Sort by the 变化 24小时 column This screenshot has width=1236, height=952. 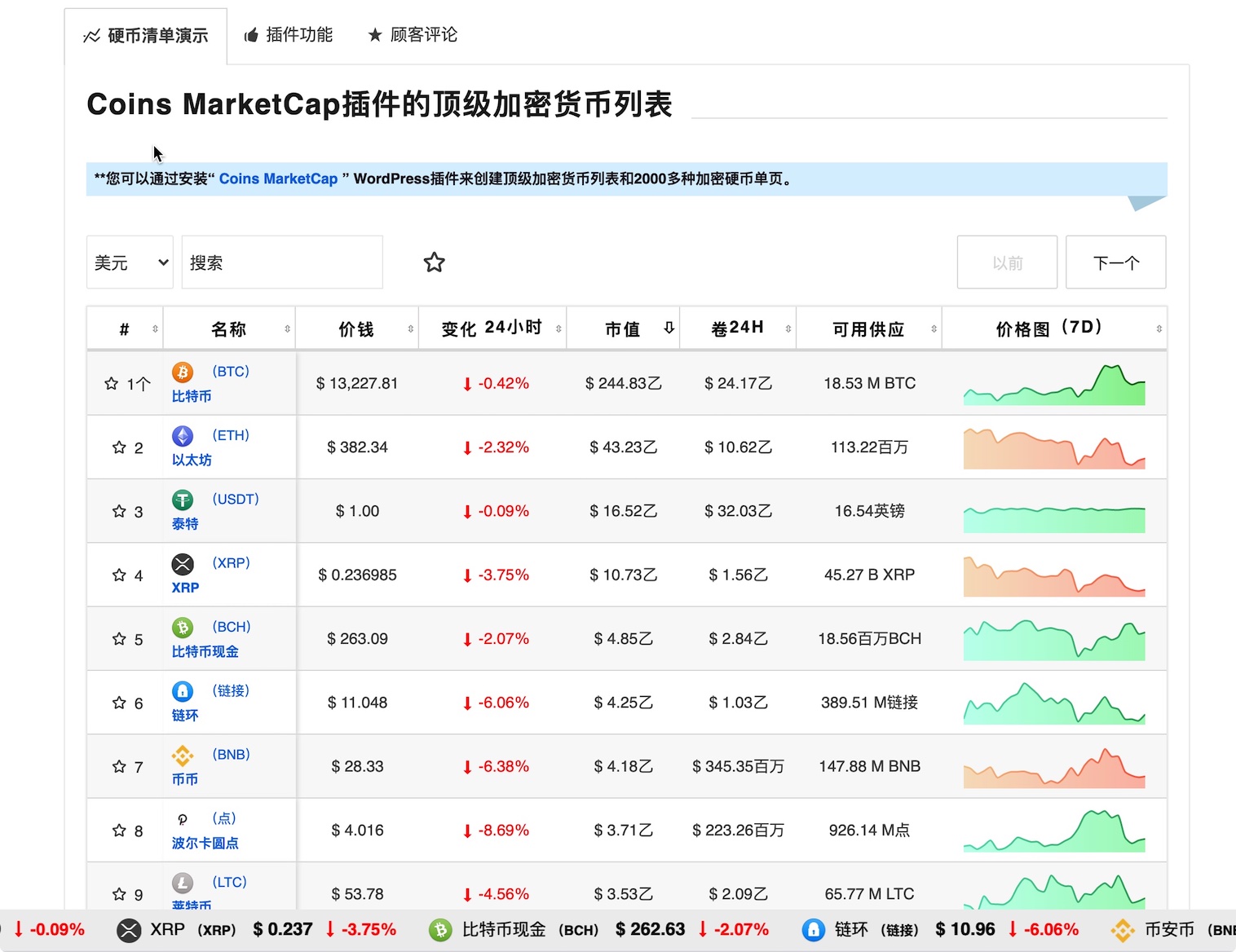click(492, 328)
